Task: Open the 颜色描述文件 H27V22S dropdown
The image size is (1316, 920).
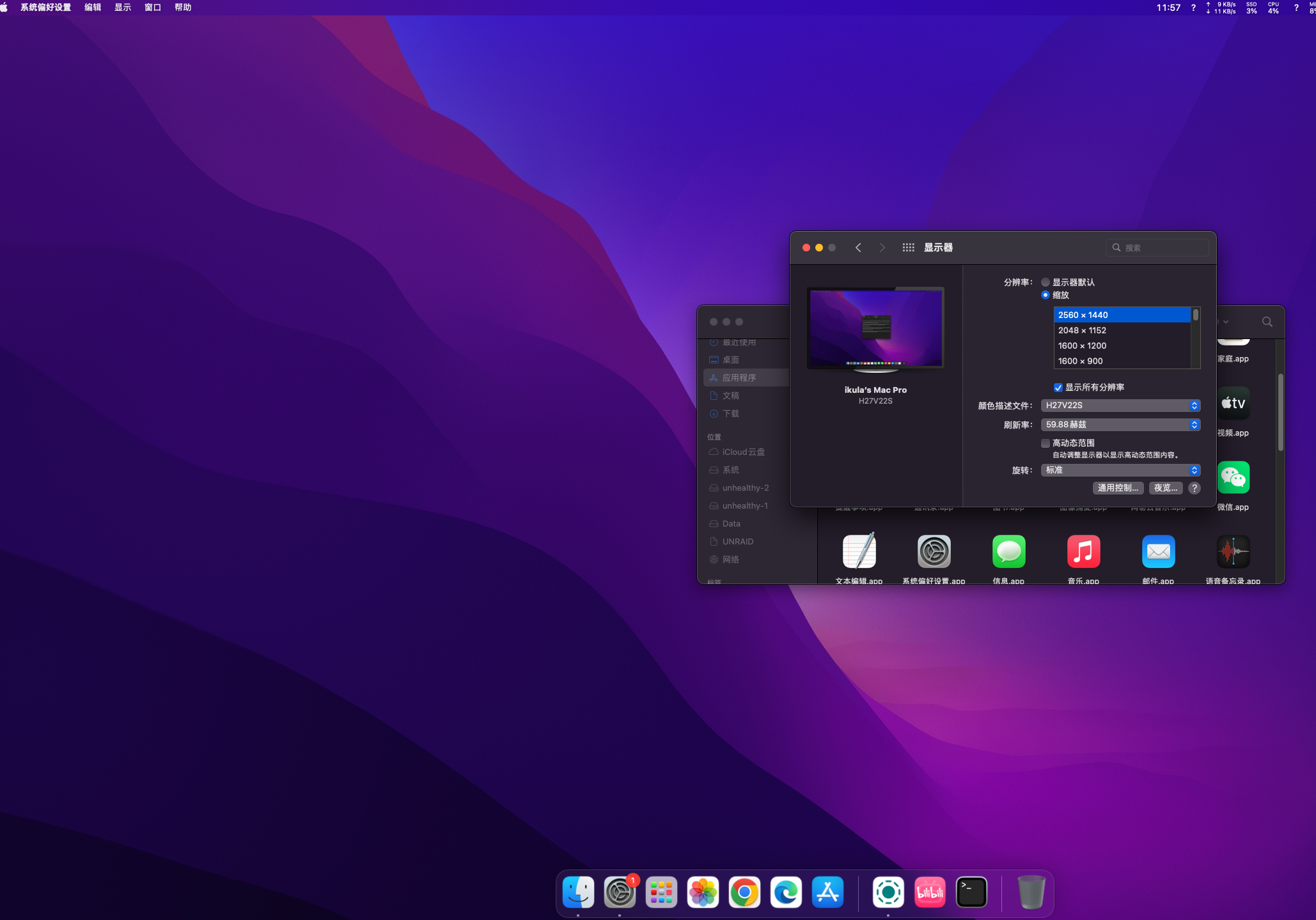Action: pos(1120,406)
